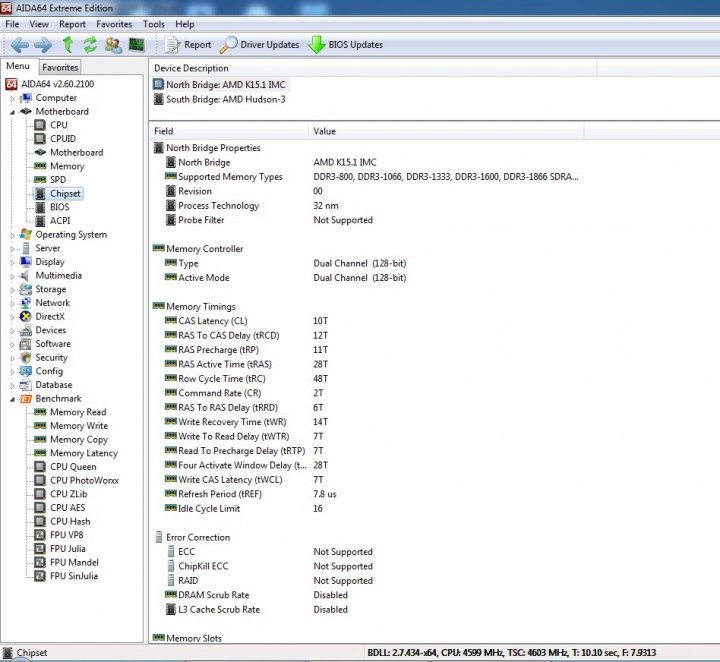Screen dimensions: 720x662
Task: Open the Help menu
Action: click(185, 24)
